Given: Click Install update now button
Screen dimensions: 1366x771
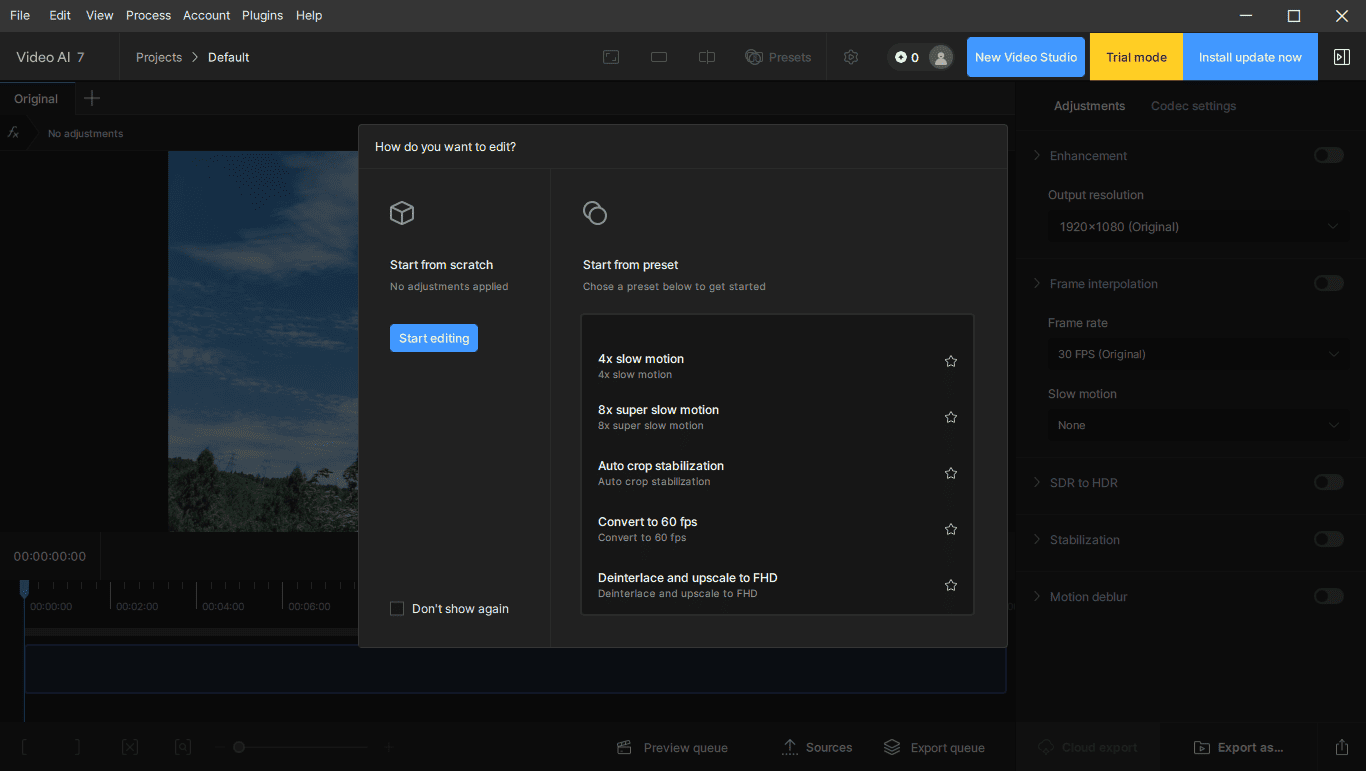Looking at the screenshot, I should pyautogui.click(x=1250, y=57).
